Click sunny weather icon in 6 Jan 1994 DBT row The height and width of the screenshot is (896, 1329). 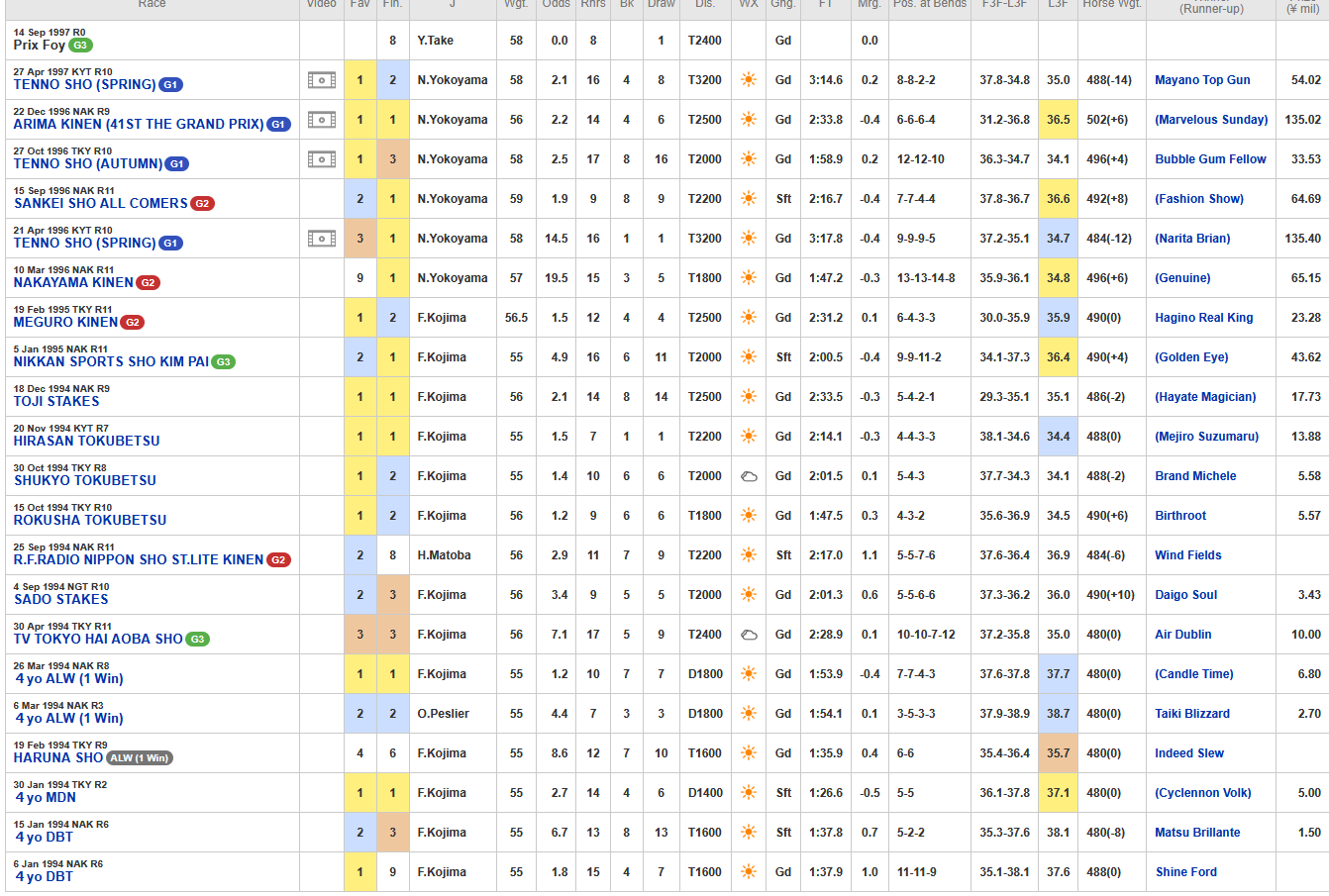click(749, 872)
